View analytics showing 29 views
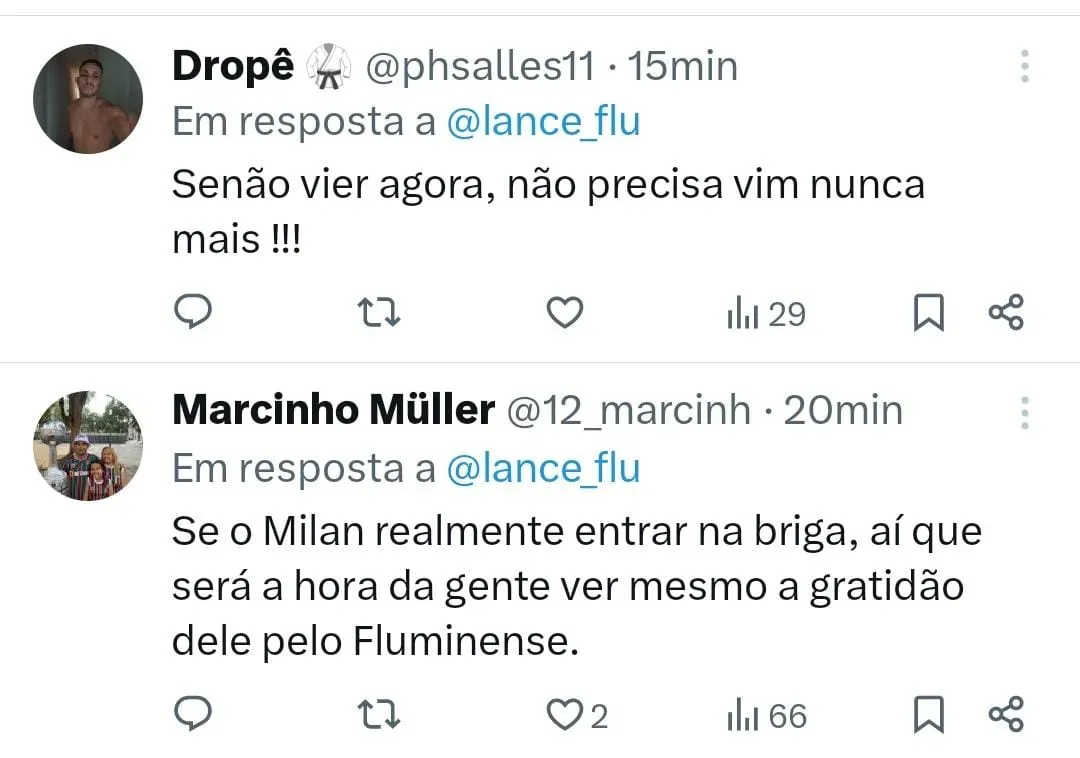This screenshot has width=1080, height=758. click(765, 315)
